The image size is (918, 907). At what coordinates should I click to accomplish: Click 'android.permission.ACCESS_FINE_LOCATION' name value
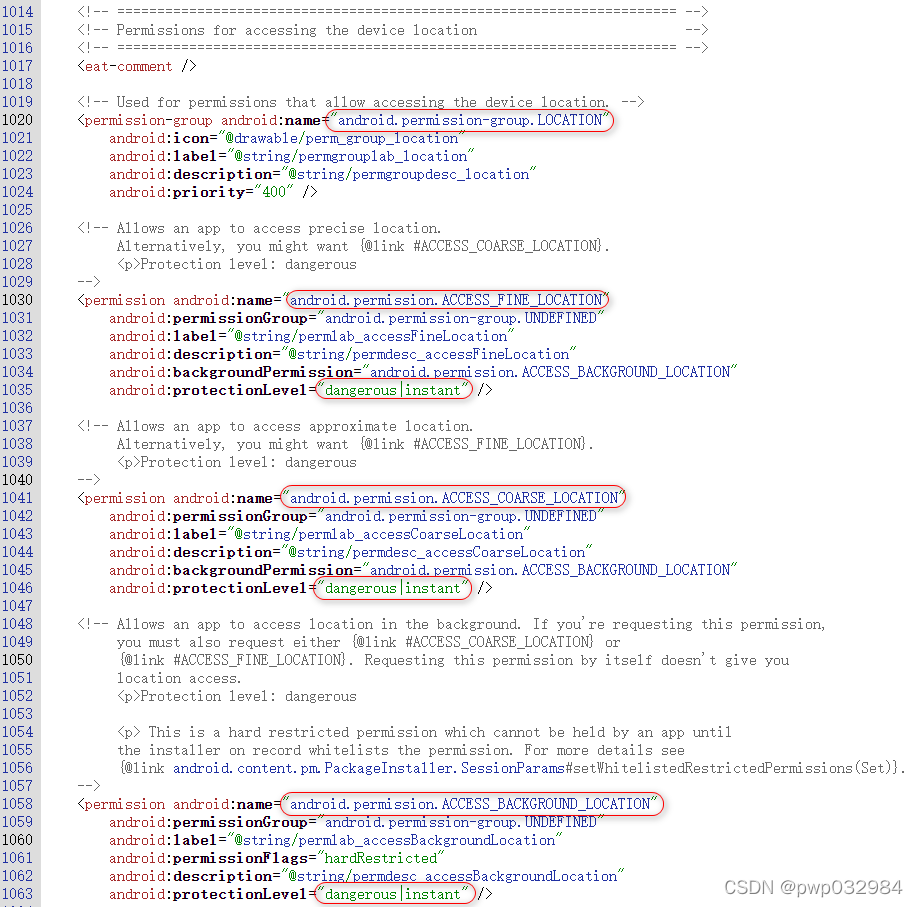(x=446, y=300)
